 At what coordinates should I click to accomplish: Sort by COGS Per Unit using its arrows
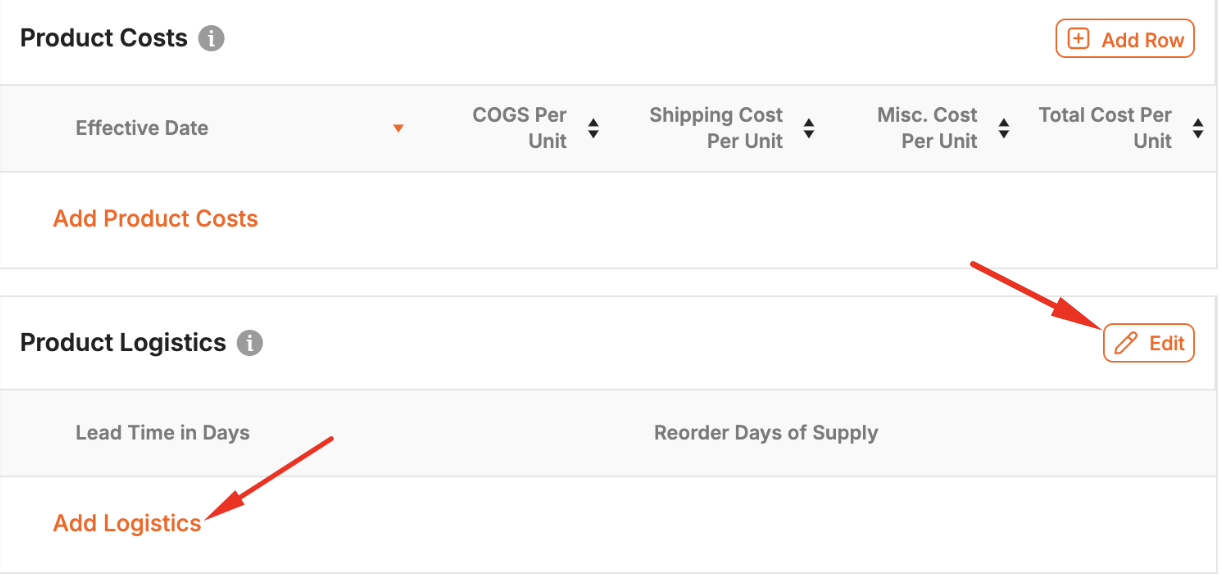593,128
